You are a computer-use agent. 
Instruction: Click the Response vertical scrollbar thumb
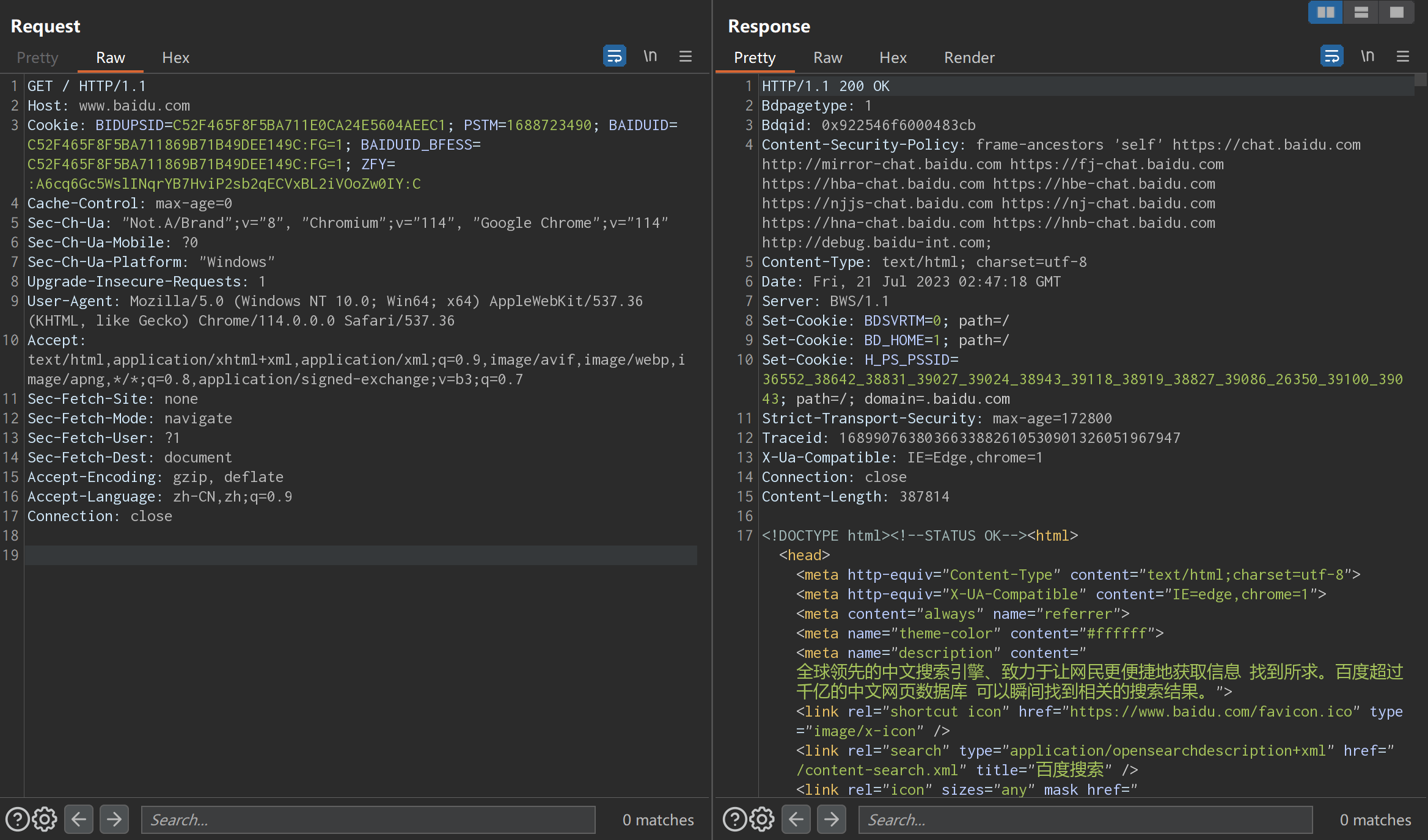point(1421,79)
